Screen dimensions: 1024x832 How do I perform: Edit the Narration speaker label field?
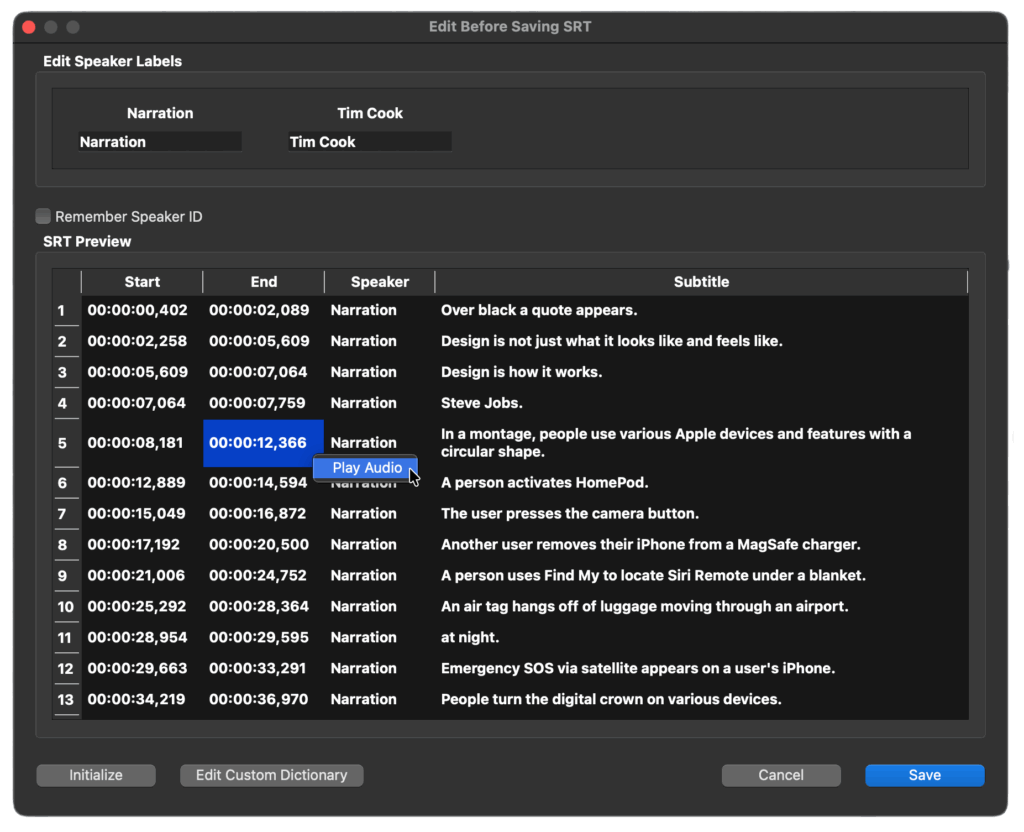pyautogui.click(x=159, y=142)
